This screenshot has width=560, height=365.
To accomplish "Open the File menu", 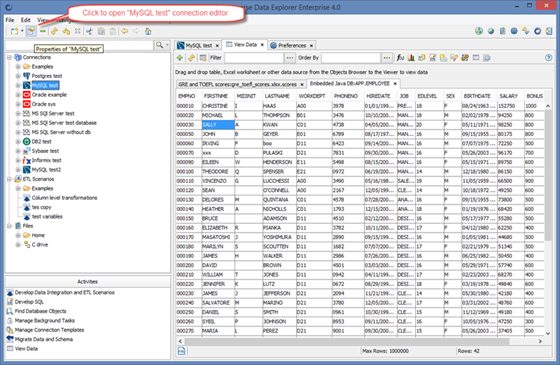I will (10, 20).
